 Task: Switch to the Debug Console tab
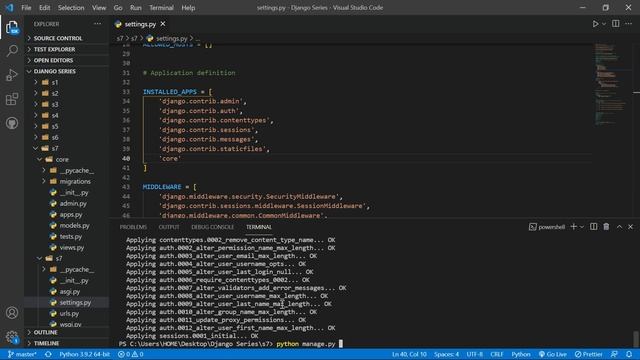click(x=212, y=227)
